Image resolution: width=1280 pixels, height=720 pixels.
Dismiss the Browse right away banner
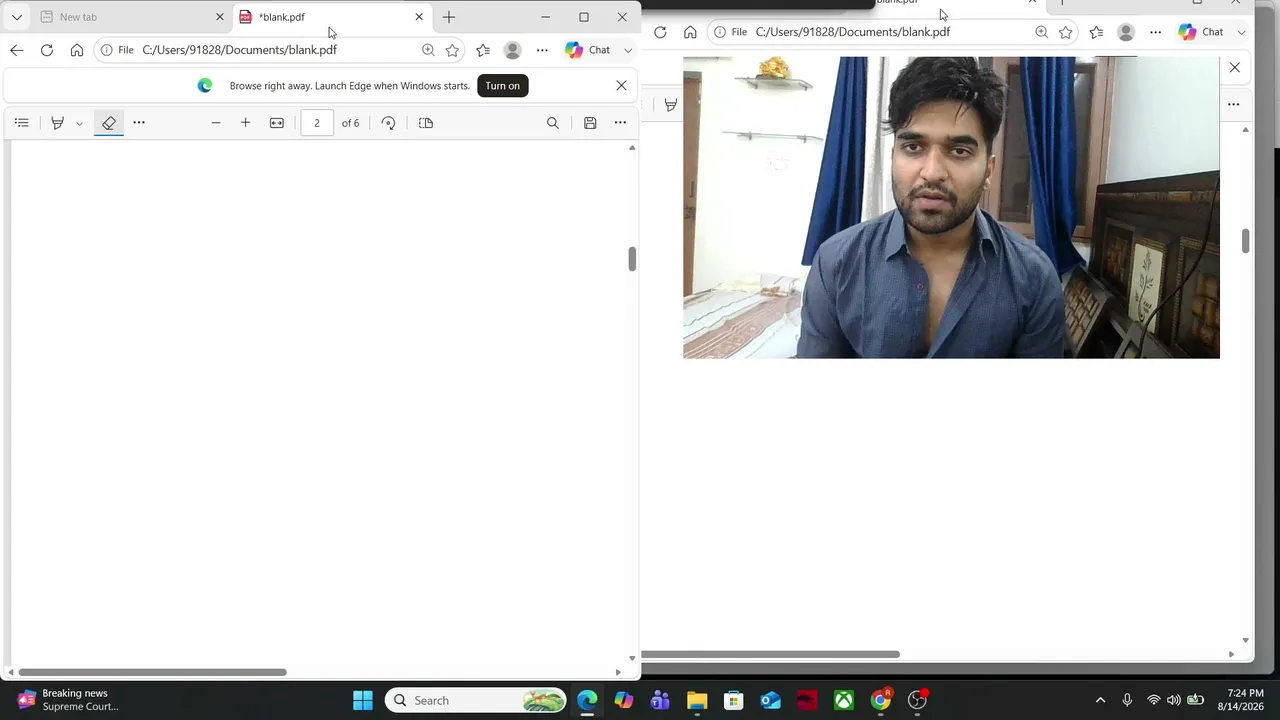[x=621, y=86]
